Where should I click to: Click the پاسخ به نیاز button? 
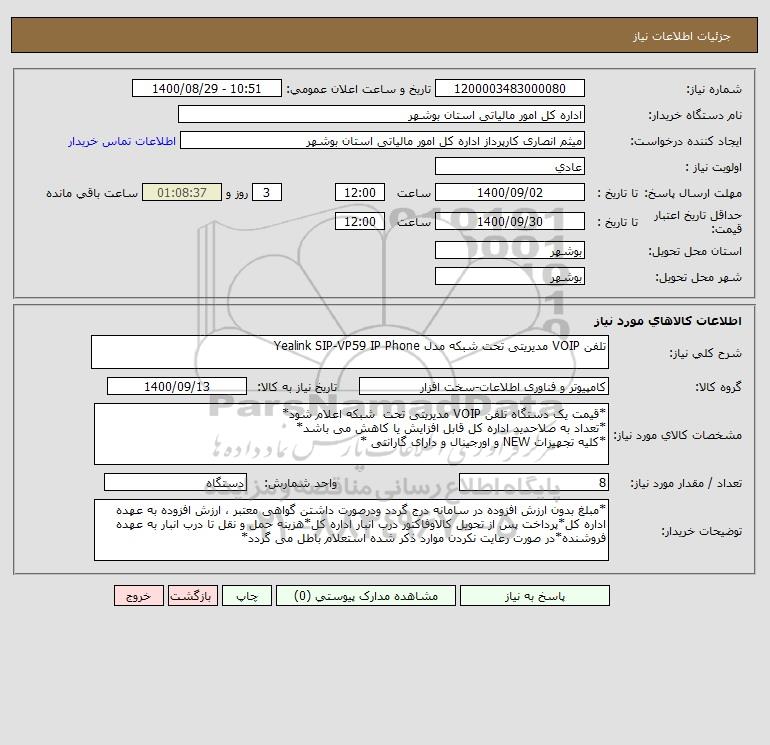pyautogui.click(x=534, y=596)
